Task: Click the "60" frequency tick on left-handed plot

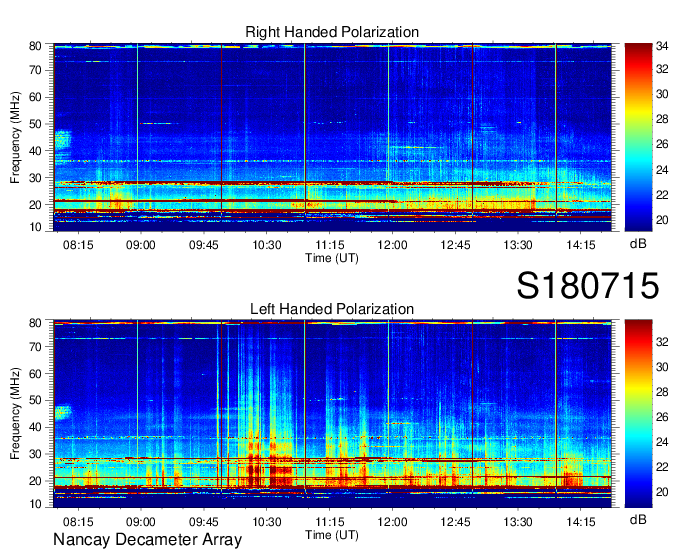Action: [35, 373]
